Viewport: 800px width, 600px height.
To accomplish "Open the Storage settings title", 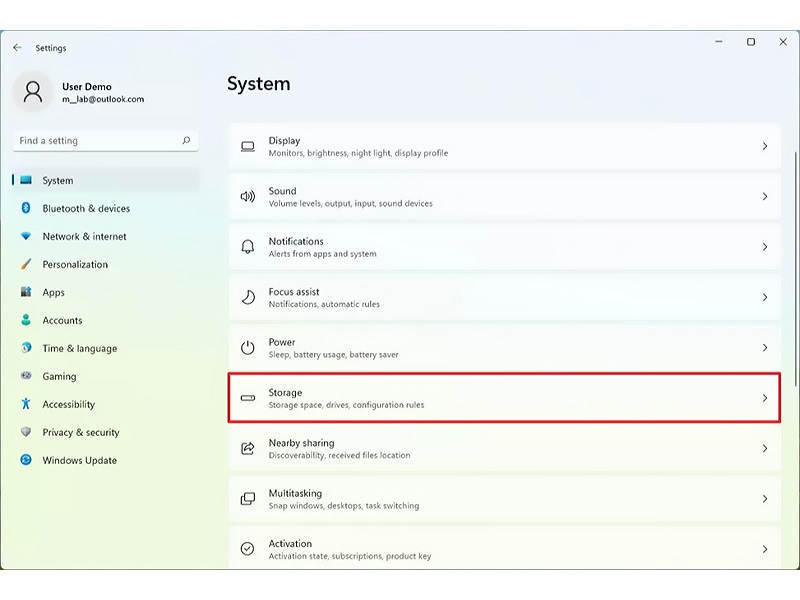I will pyautogui.click(x=285, y=392).
